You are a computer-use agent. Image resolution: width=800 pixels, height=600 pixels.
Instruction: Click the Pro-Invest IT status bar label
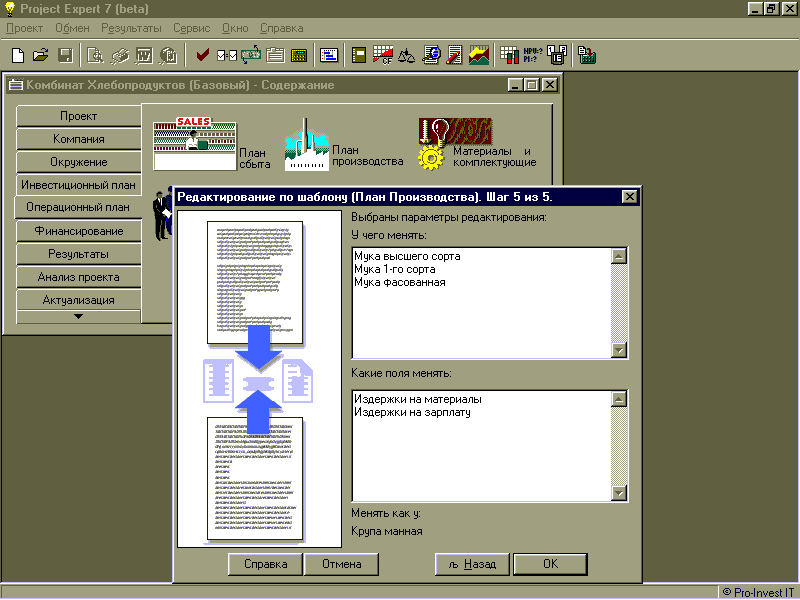[x=758, y=592]
